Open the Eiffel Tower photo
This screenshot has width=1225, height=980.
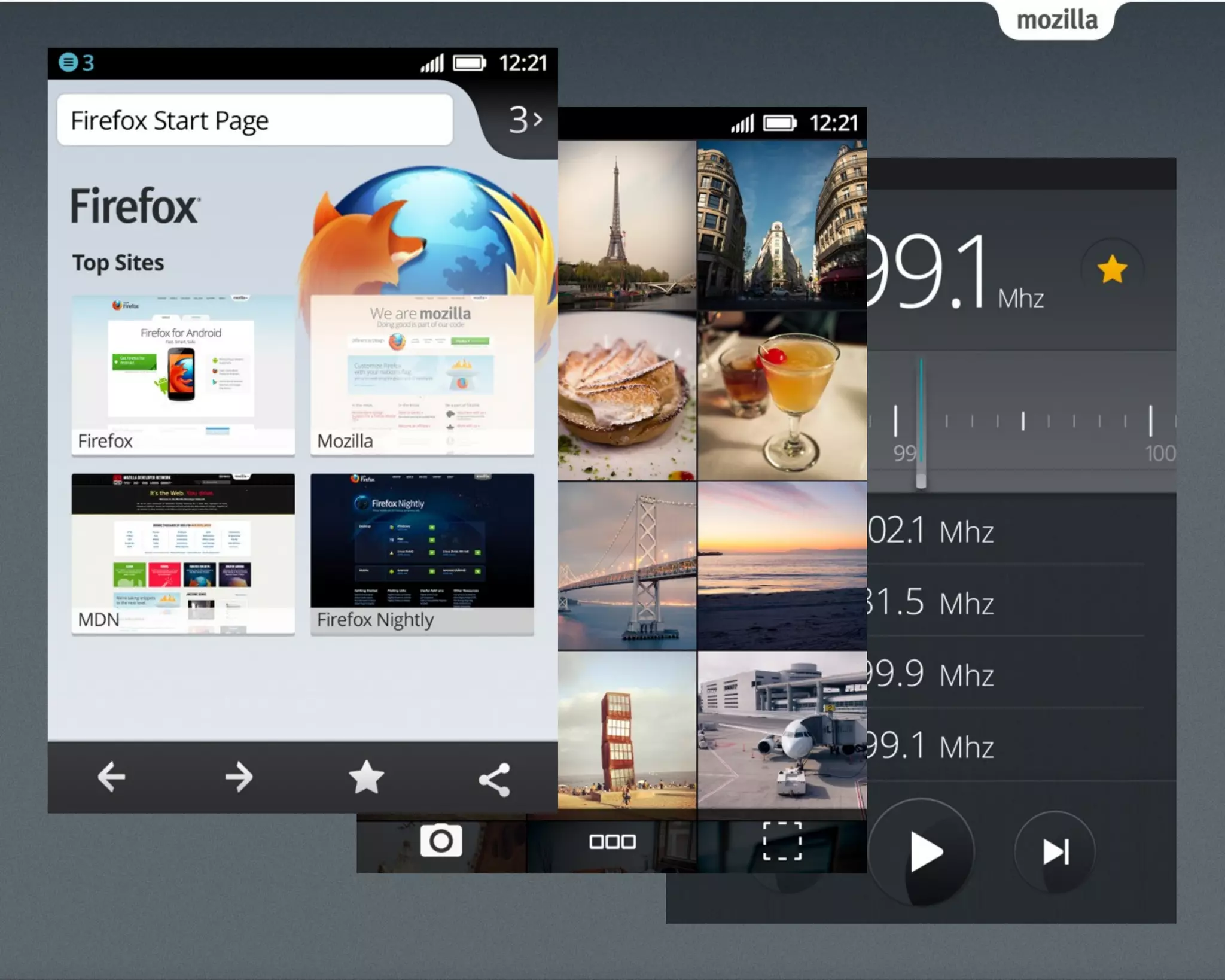(x=626, y=224)
